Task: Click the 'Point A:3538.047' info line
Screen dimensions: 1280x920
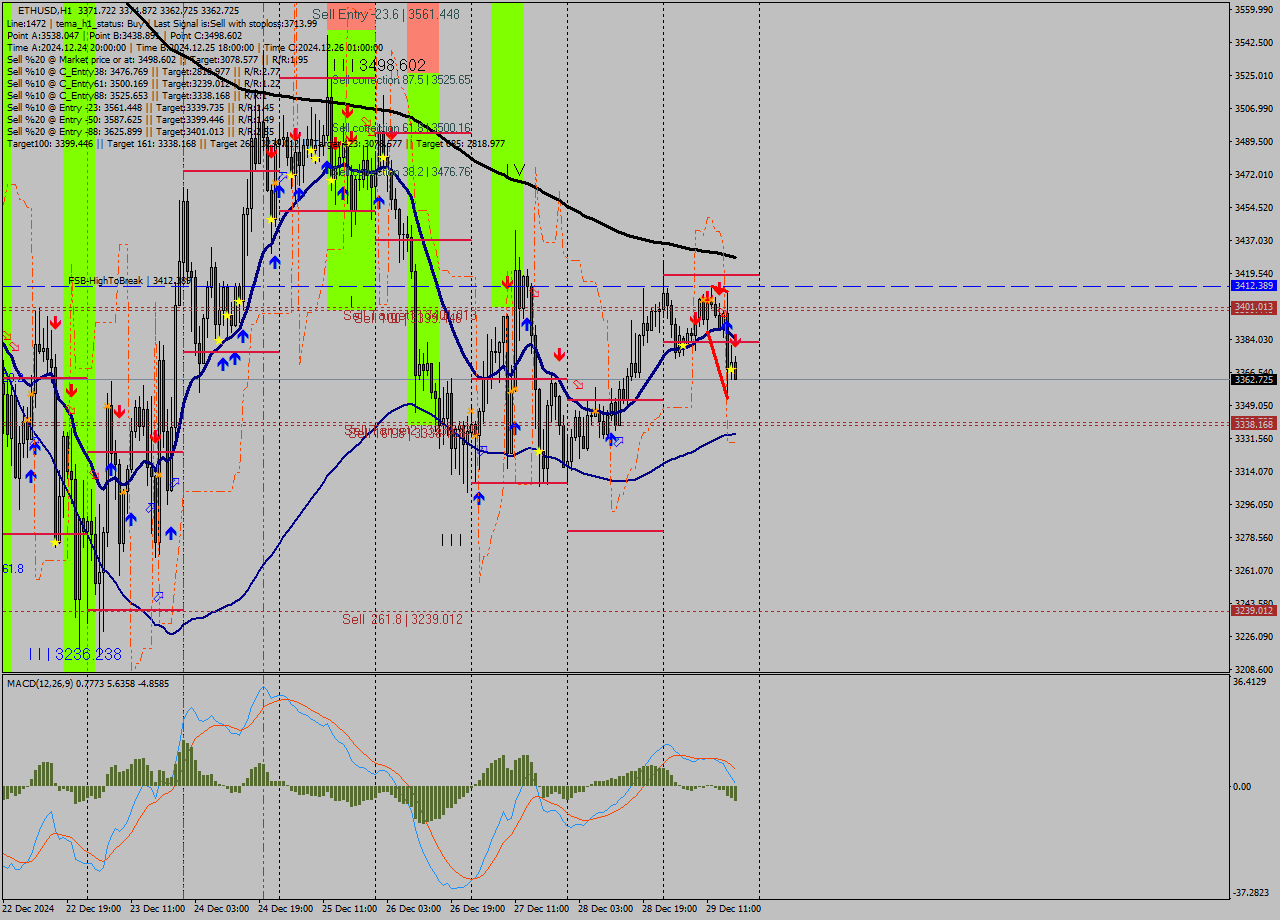Action: 124,35
